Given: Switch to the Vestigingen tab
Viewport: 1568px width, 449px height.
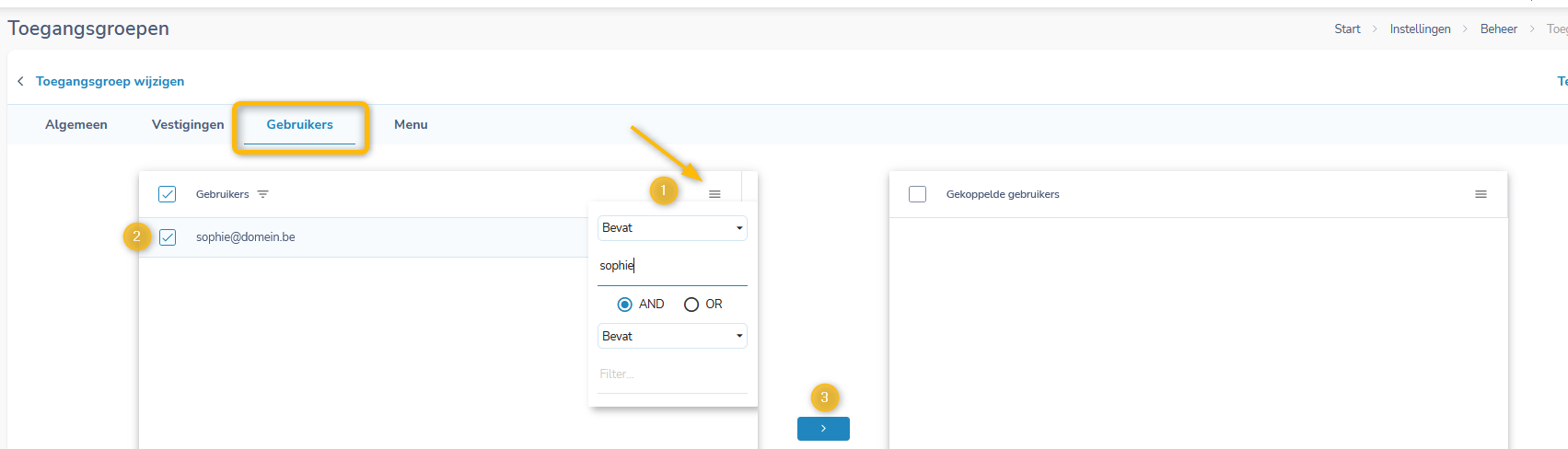Looking at the screenshot, I should point(188,124).
